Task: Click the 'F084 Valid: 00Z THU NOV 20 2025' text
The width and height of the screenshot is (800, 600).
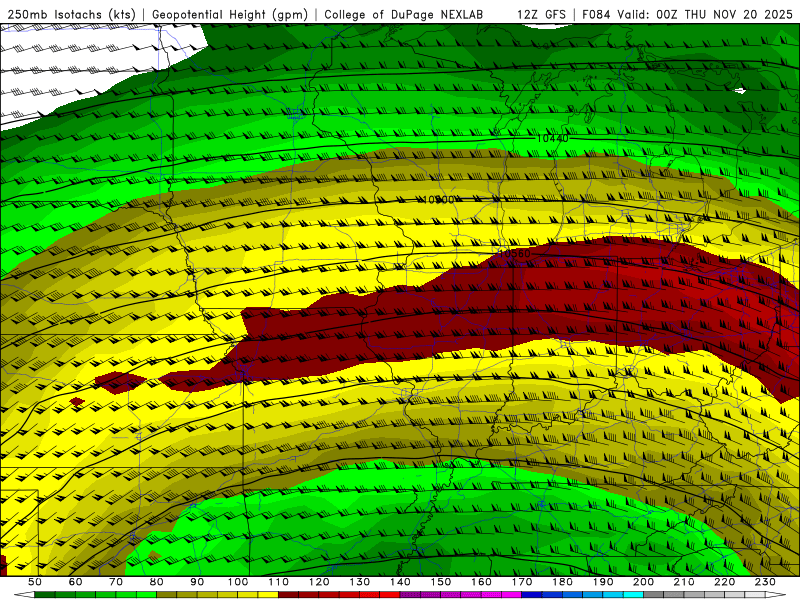Action: (687, 14)
